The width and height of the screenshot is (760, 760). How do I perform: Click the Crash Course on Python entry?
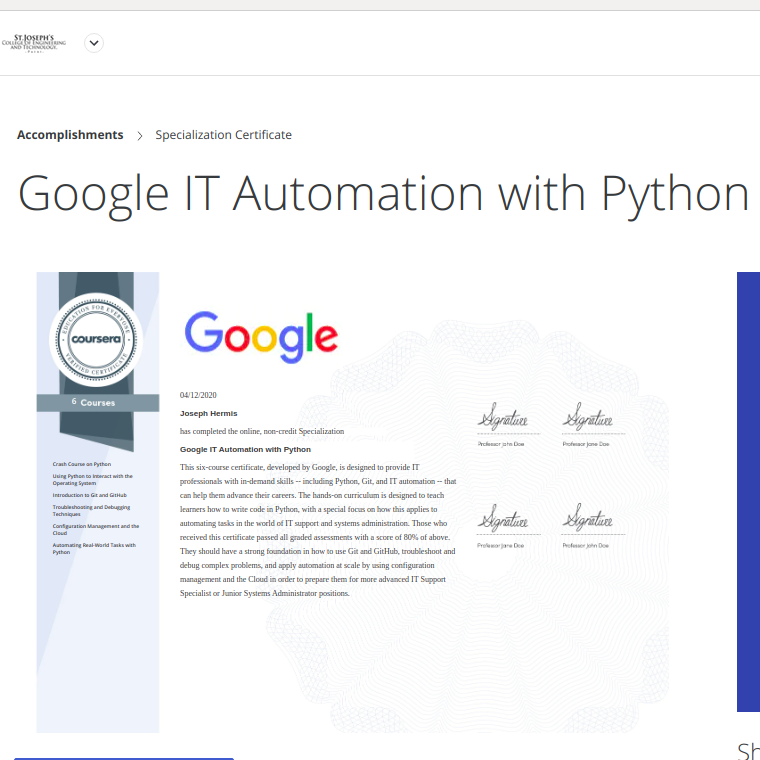[82, 464]
